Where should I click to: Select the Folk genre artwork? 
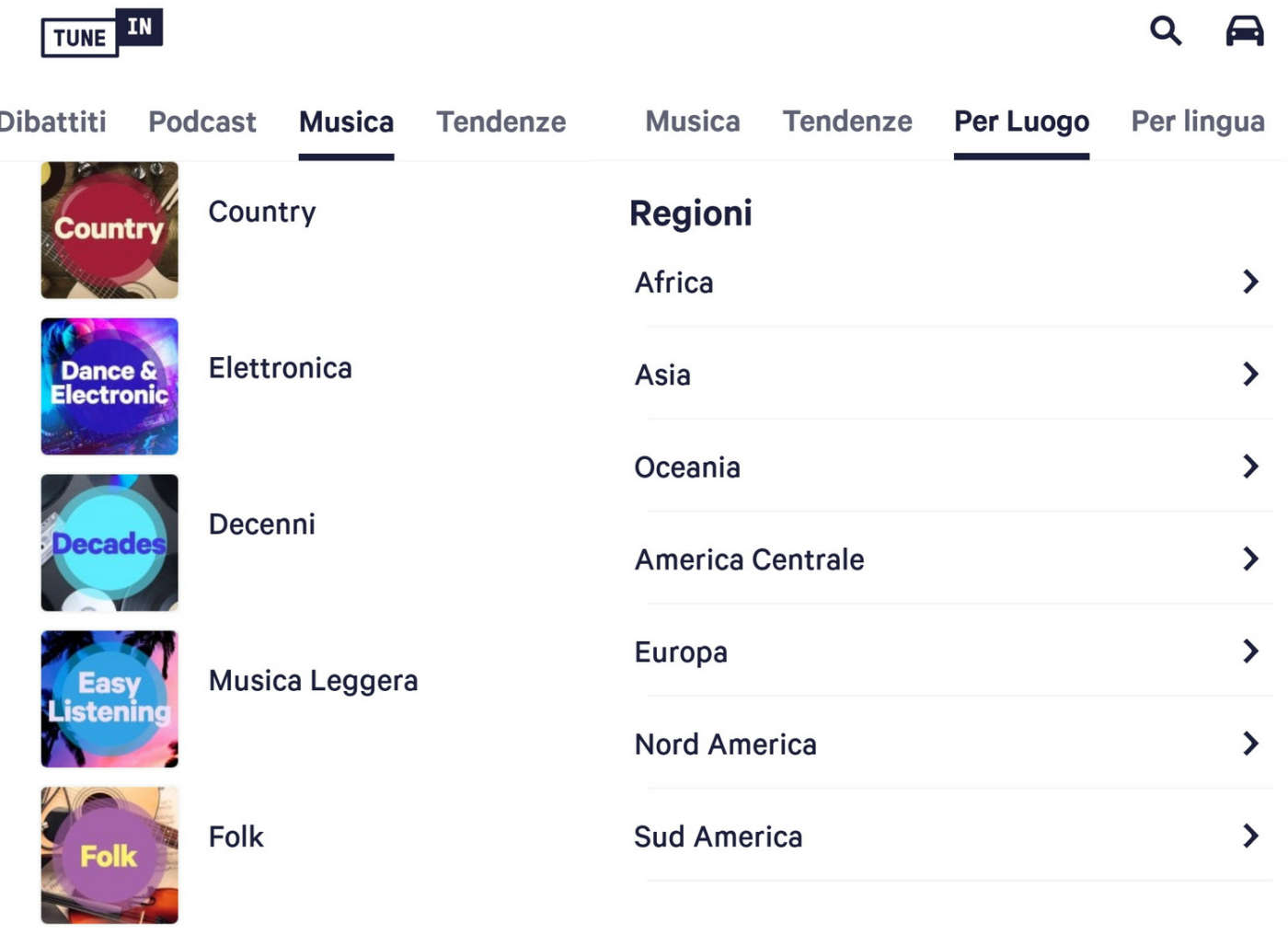tap(109, 855)
